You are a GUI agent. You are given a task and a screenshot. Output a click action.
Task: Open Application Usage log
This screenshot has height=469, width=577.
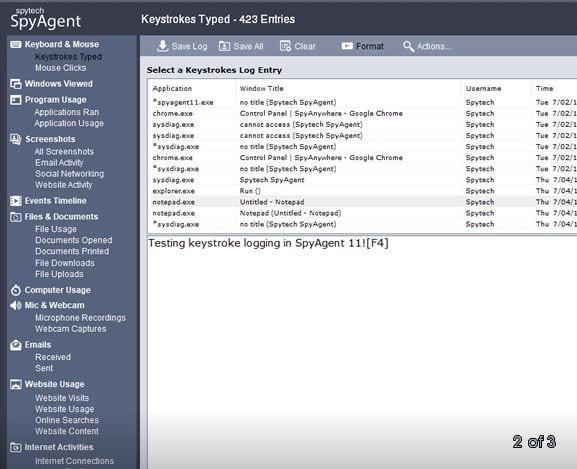point(69,124)
